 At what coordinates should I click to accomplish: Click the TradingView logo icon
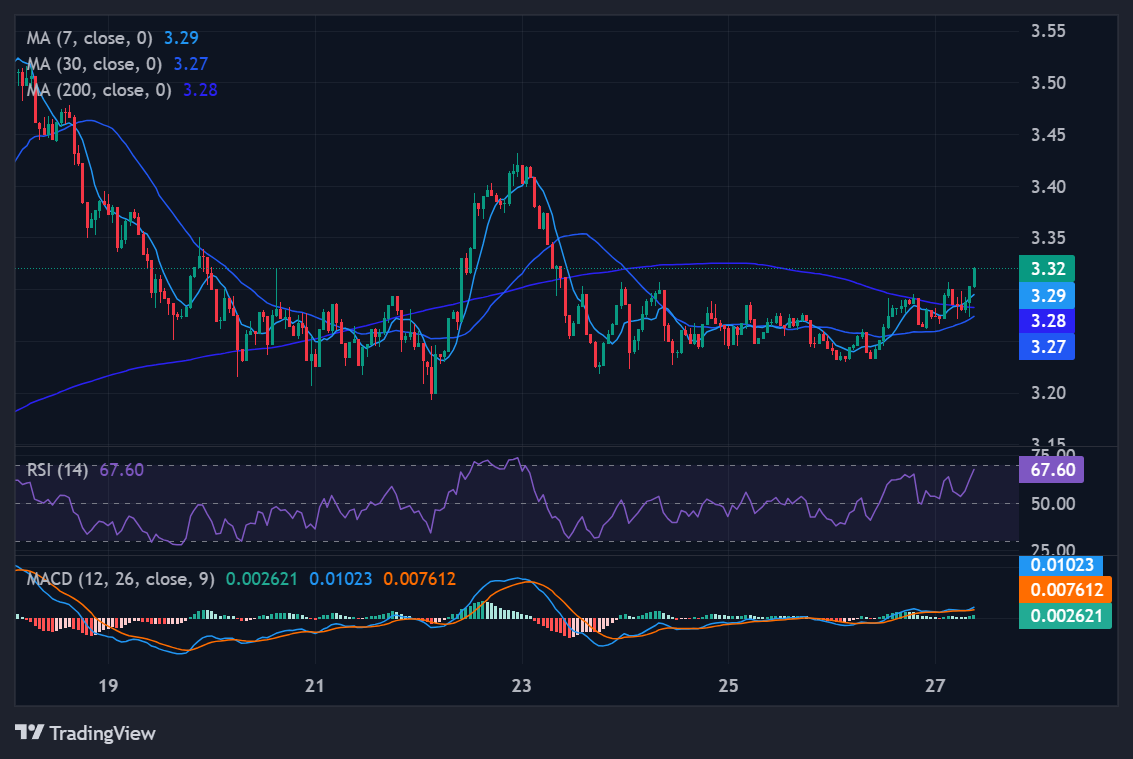click(x=30, y=732)
